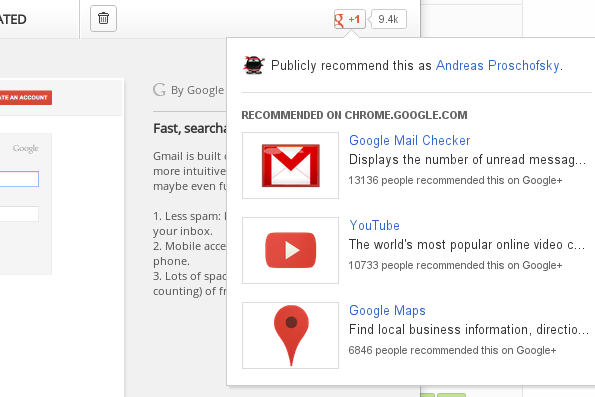
Task: Click the '2. Mobile acce' list line
Action: pos(189,246)
